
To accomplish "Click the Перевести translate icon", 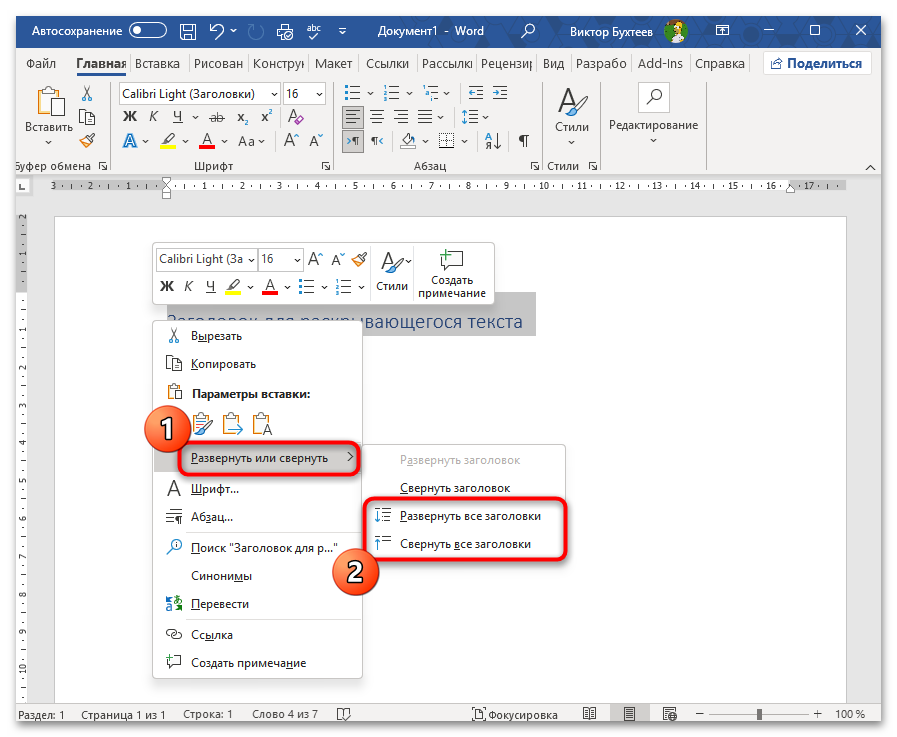I will [173, 604].
